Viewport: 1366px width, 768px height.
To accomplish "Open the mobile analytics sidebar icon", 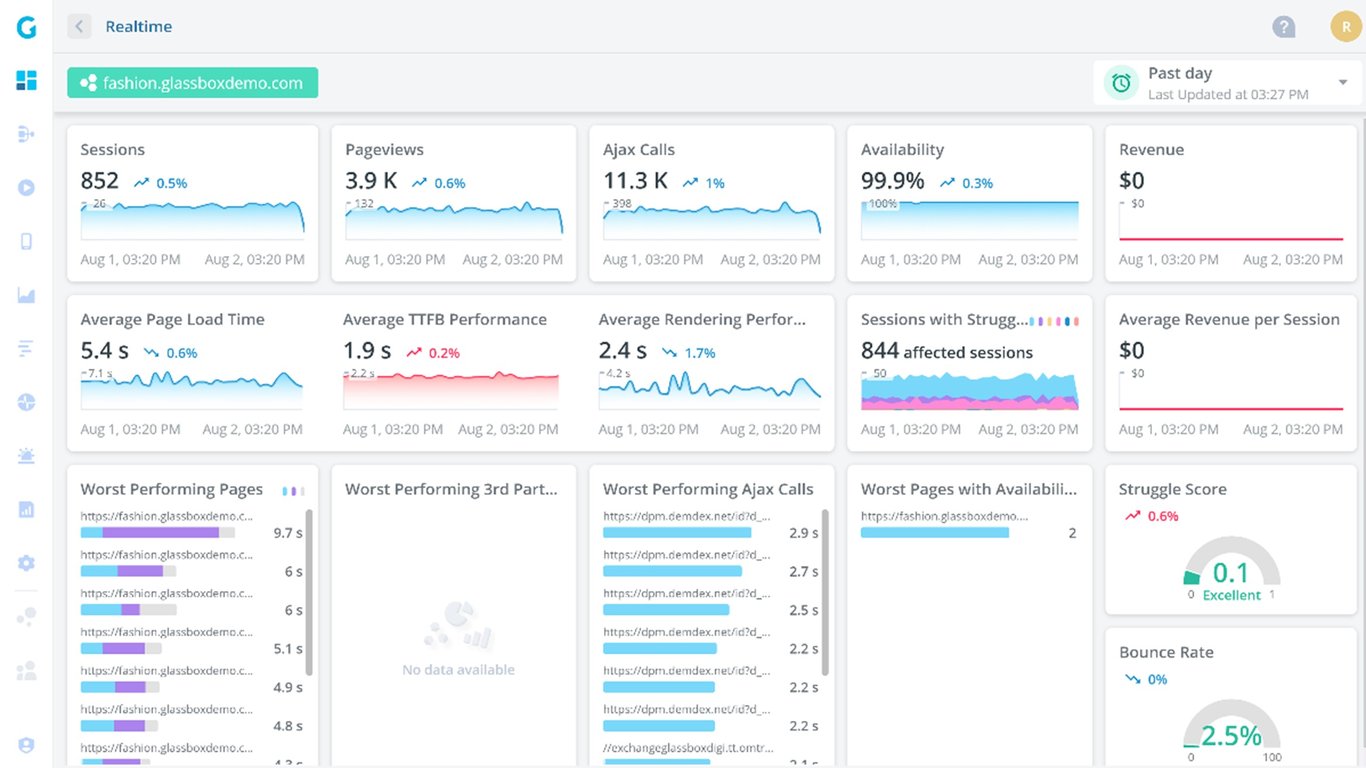I will 26,241.
